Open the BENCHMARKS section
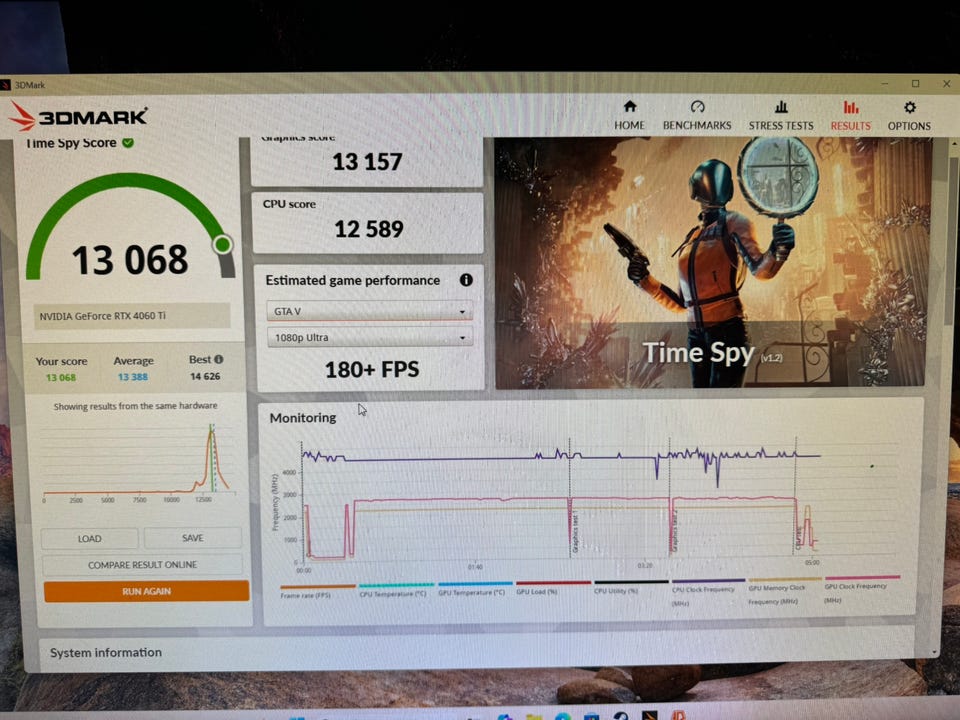Screen dimensions: 960x720 coord(697,116)
